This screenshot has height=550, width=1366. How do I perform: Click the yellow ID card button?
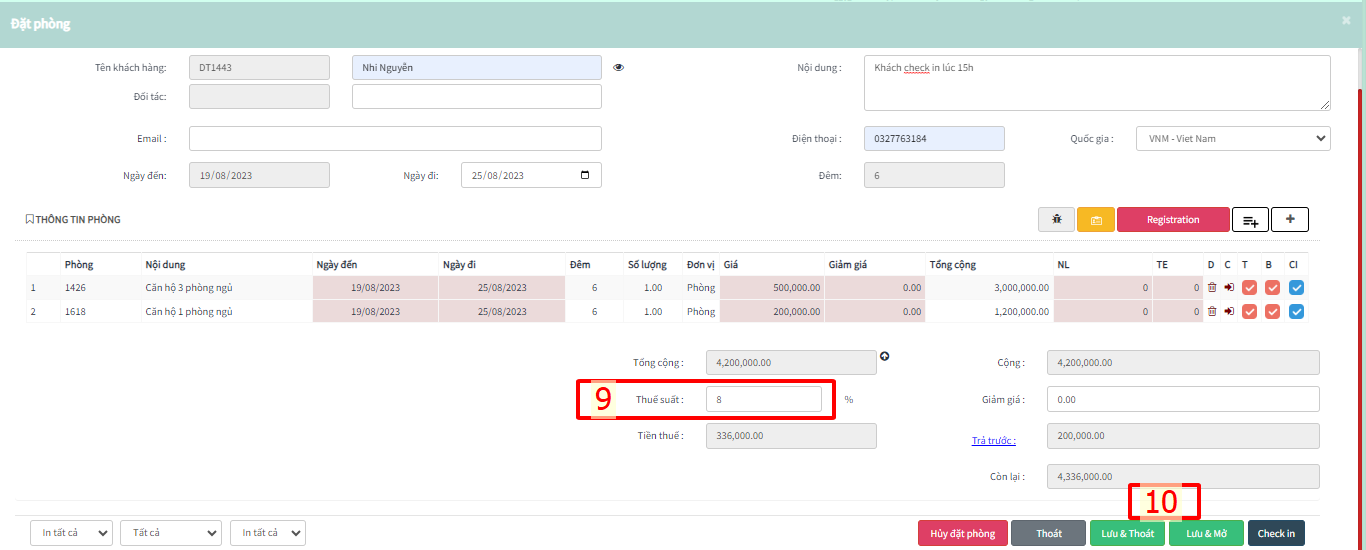point(1095,220)
